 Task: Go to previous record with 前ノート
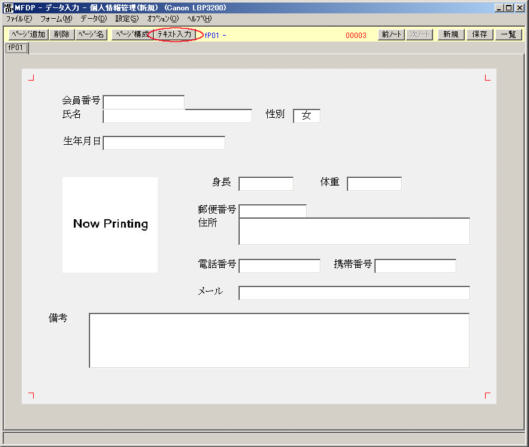coord(391,34)
